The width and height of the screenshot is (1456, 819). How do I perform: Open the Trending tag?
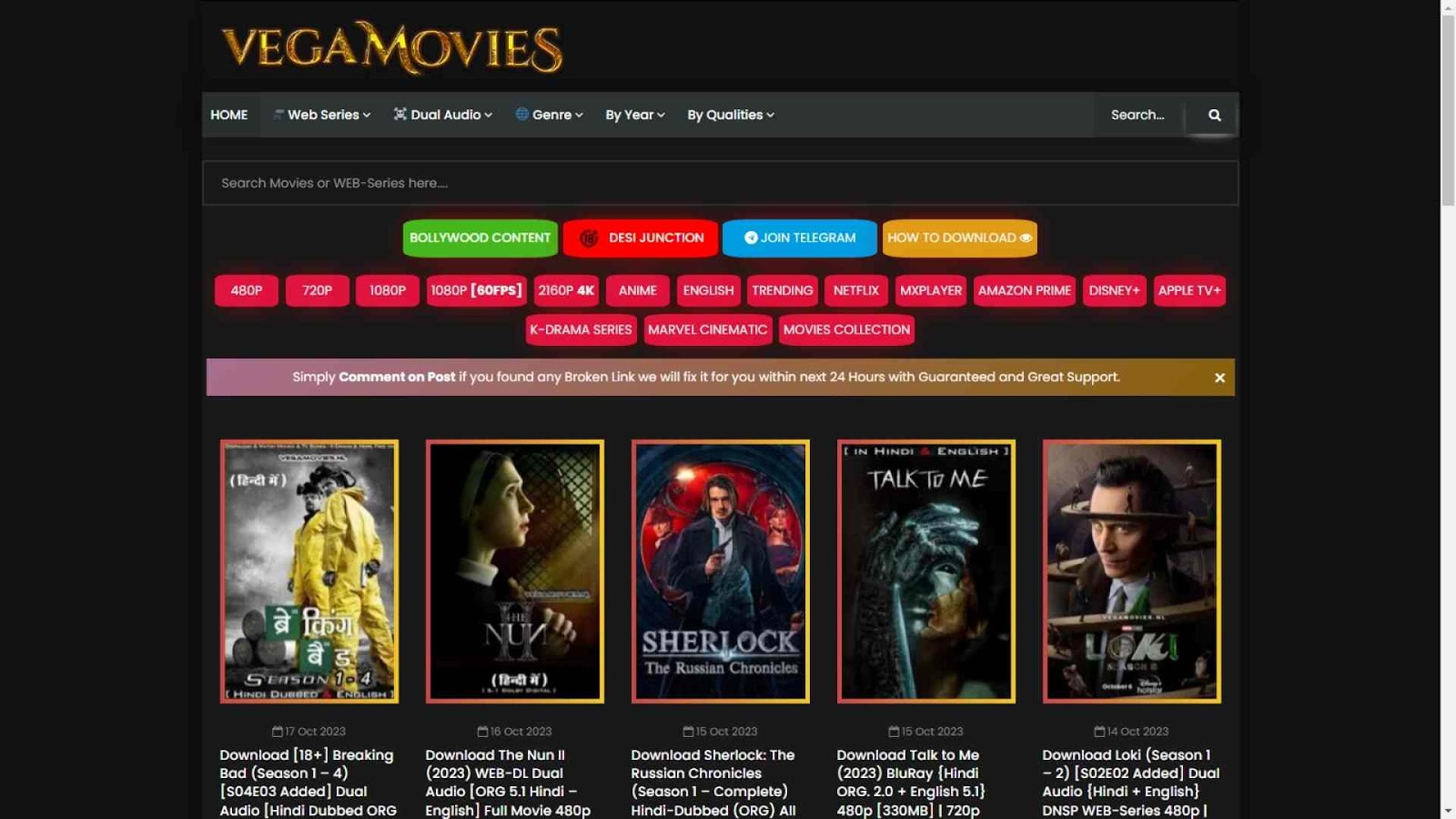click(x=783, y=290)
